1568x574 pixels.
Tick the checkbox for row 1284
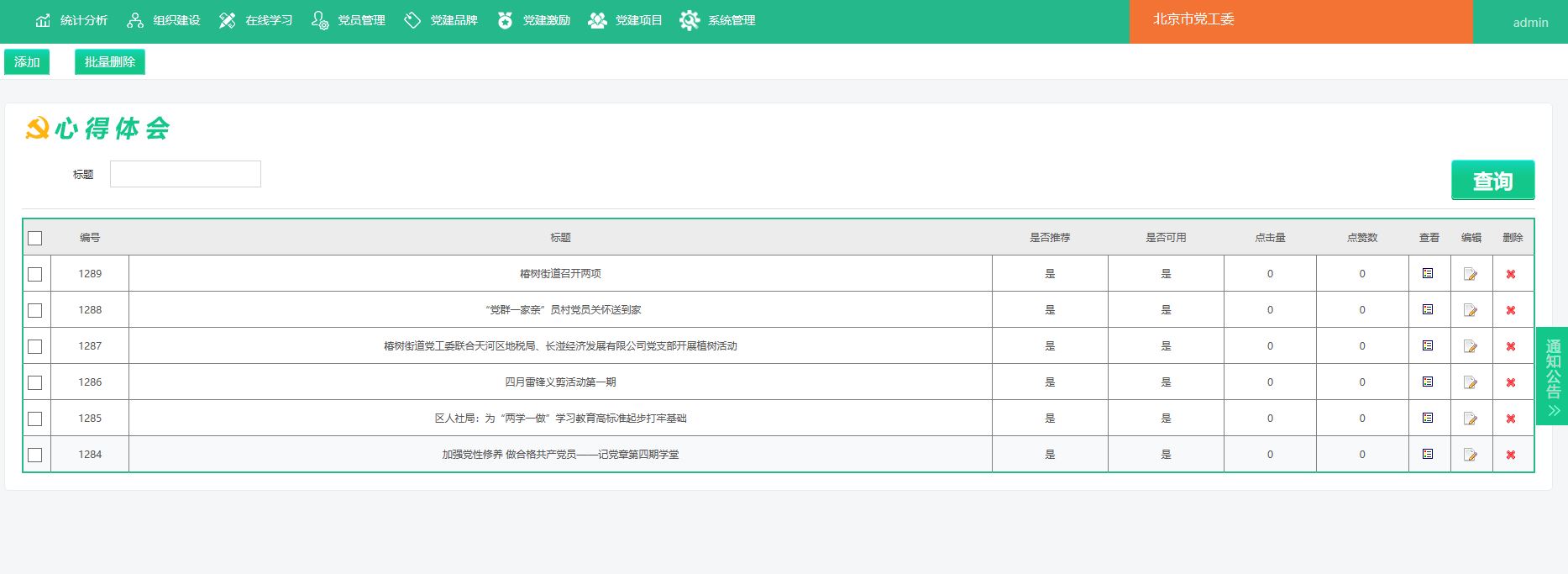click(35, 455)
